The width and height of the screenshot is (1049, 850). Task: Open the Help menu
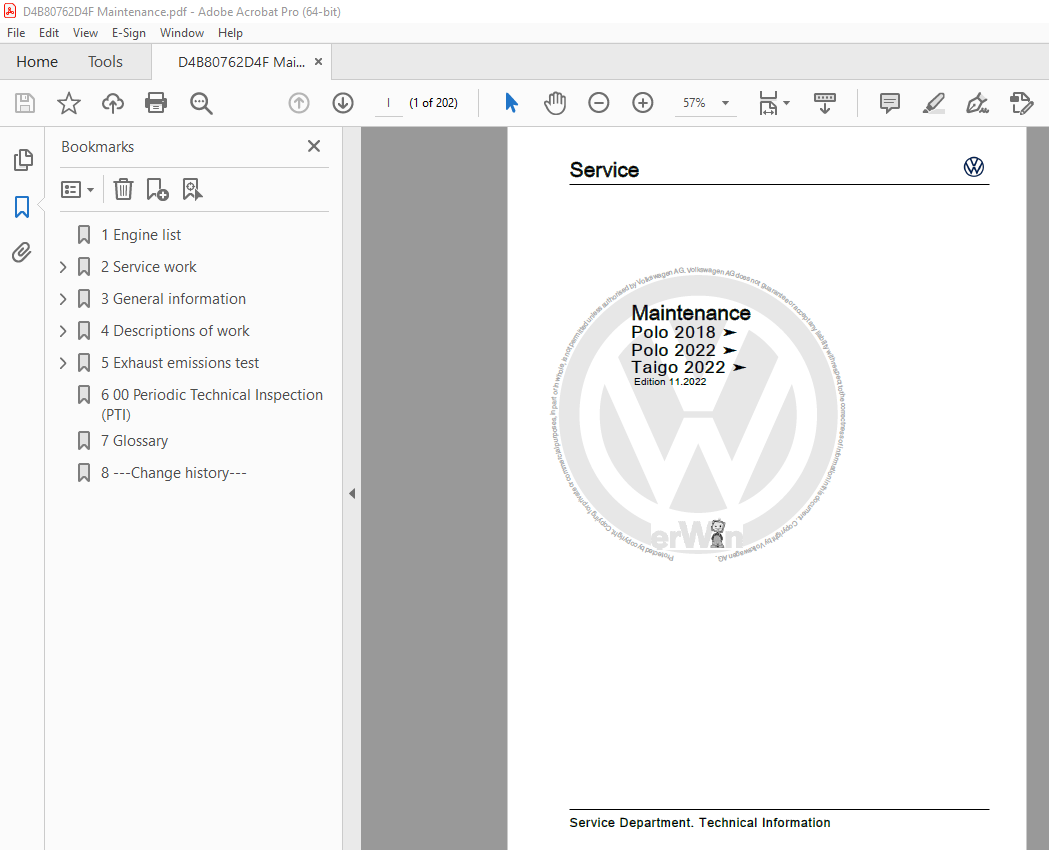(x=230, y=33)
